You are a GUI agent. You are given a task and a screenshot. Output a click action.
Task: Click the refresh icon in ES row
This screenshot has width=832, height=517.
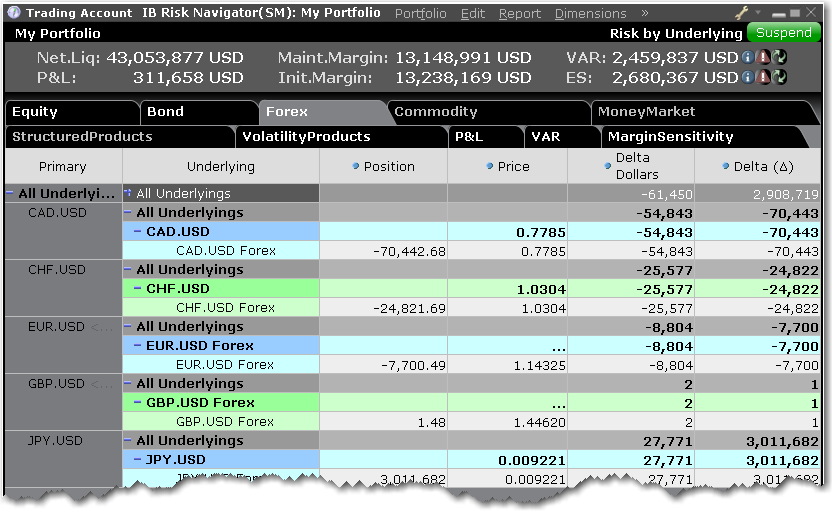[777, 77]
